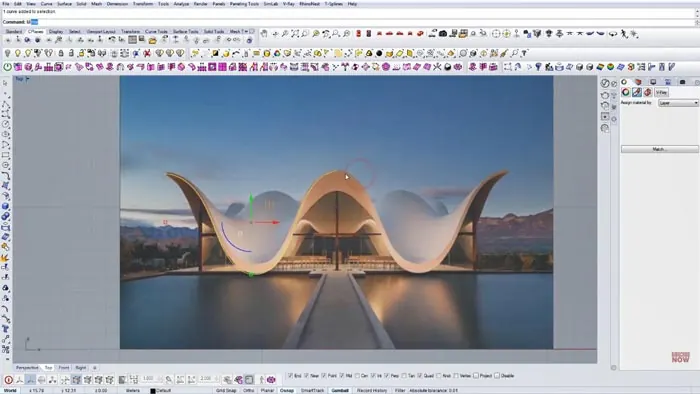Toggle SmartTrack in status bar
The width and height of the screenshot is (700, 394).
[x=312, y=390]
